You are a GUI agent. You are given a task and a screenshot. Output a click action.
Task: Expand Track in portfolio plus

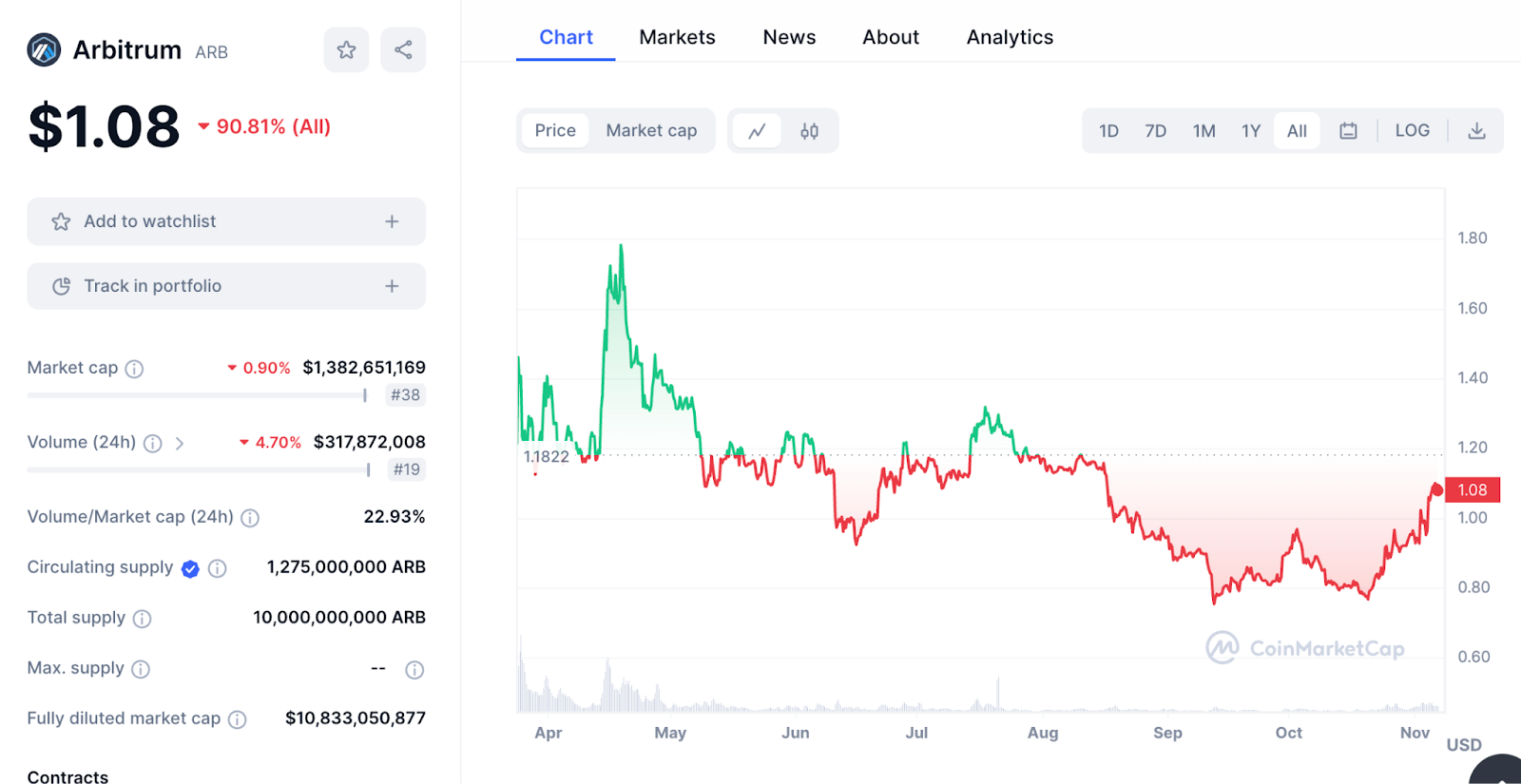392,286
